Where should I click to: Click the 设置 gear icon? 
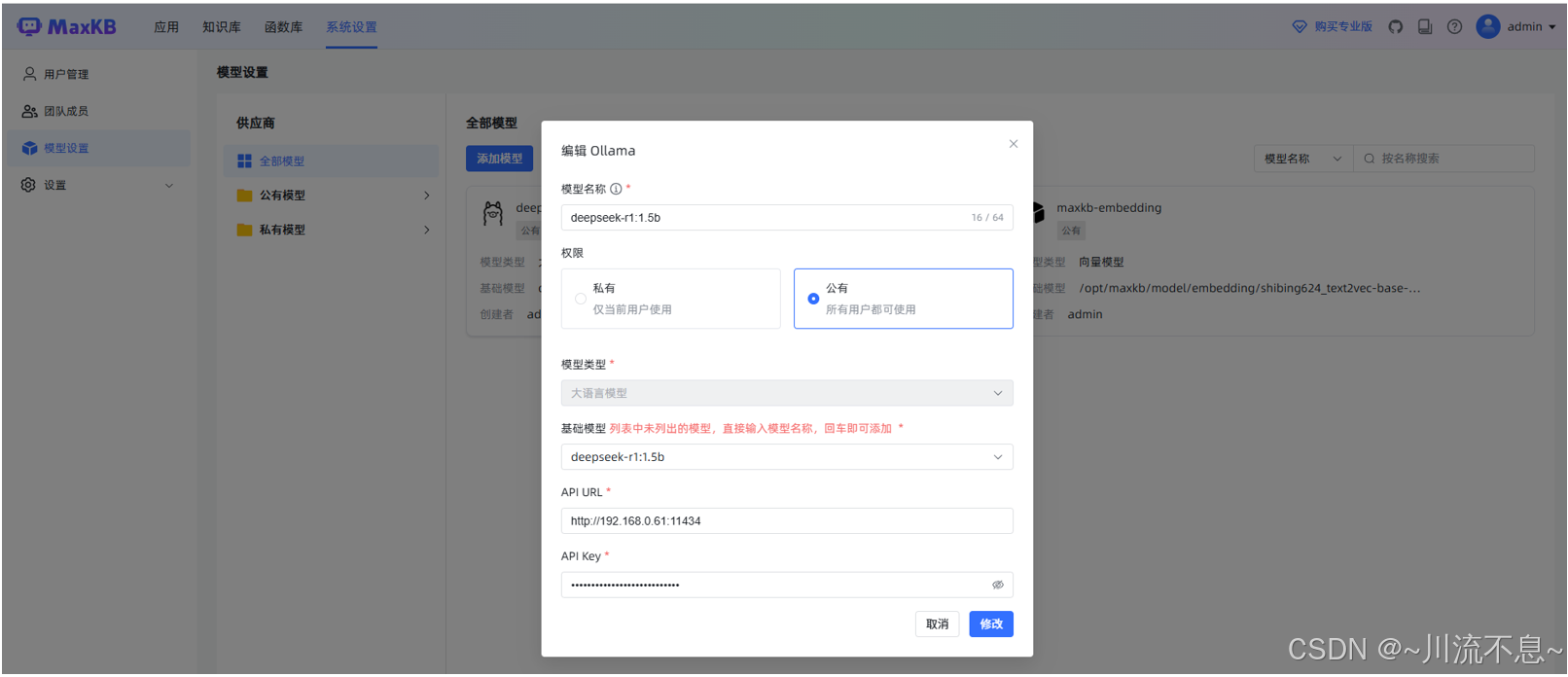[28, 185]
